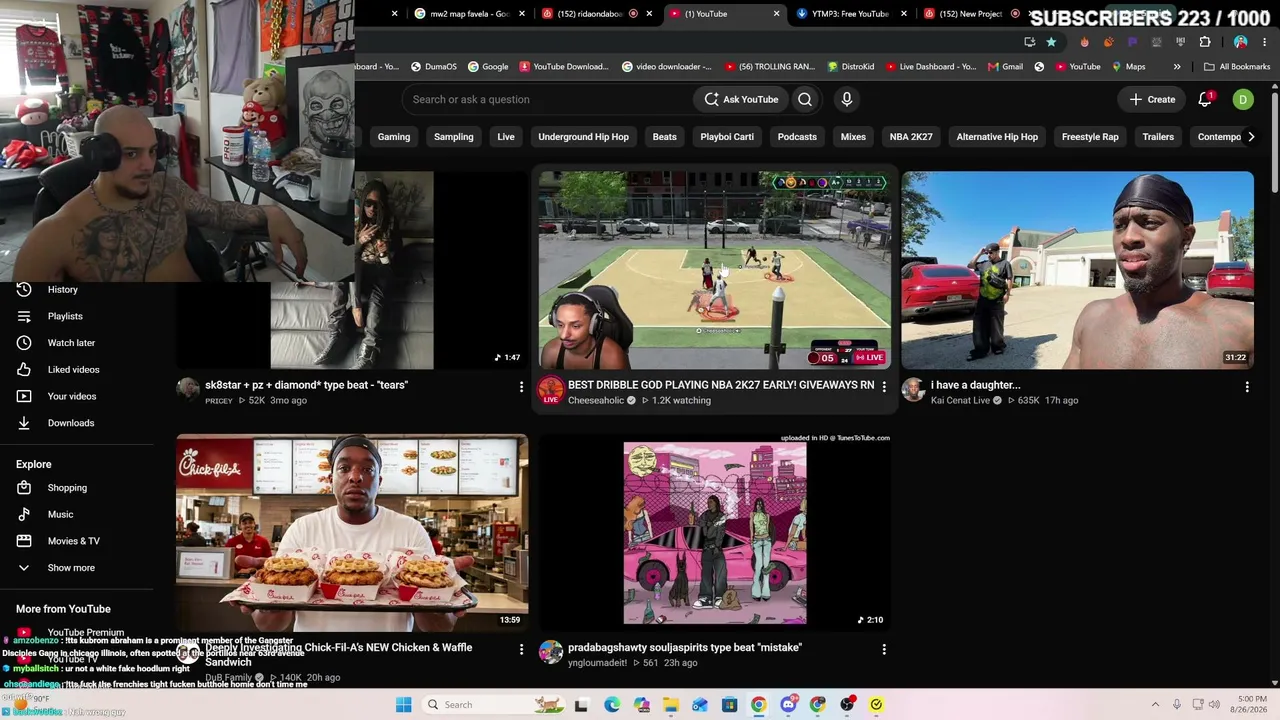Select the Freestyle Rap chip
The height and width of the screenshot is (720, 1280).
tap(1090, 137)
